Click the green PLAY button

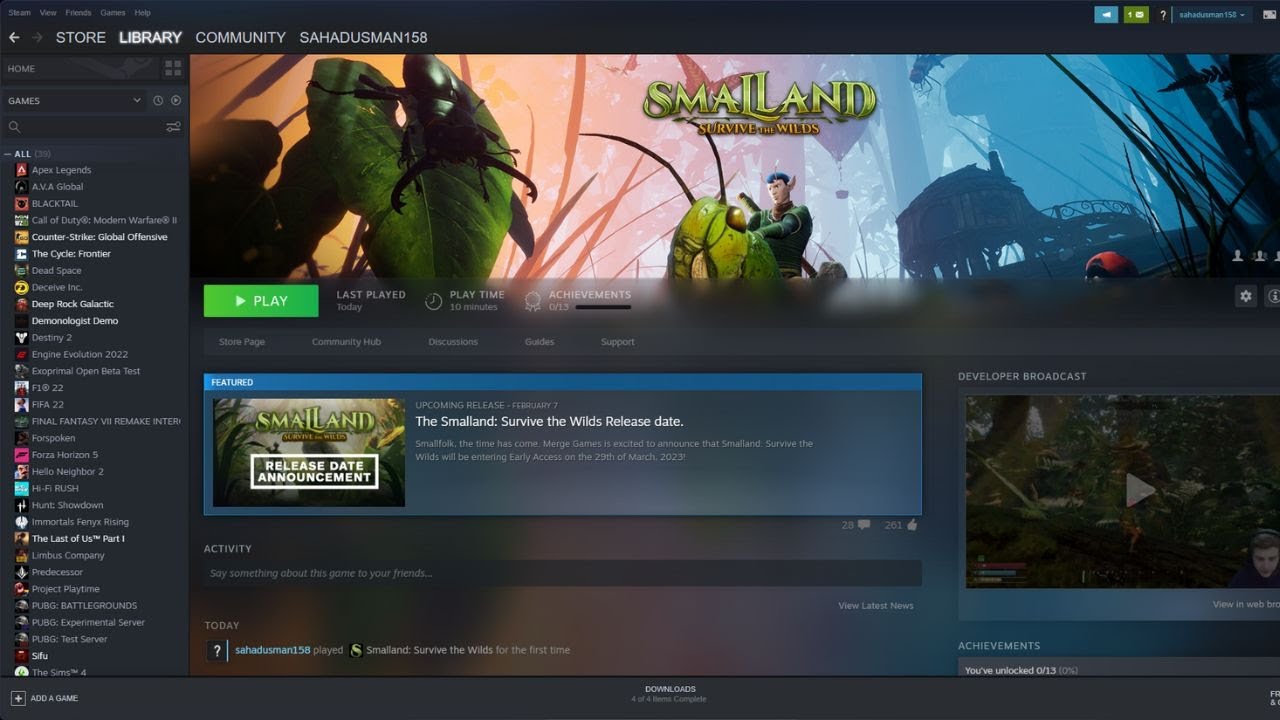tap(261, 301)
